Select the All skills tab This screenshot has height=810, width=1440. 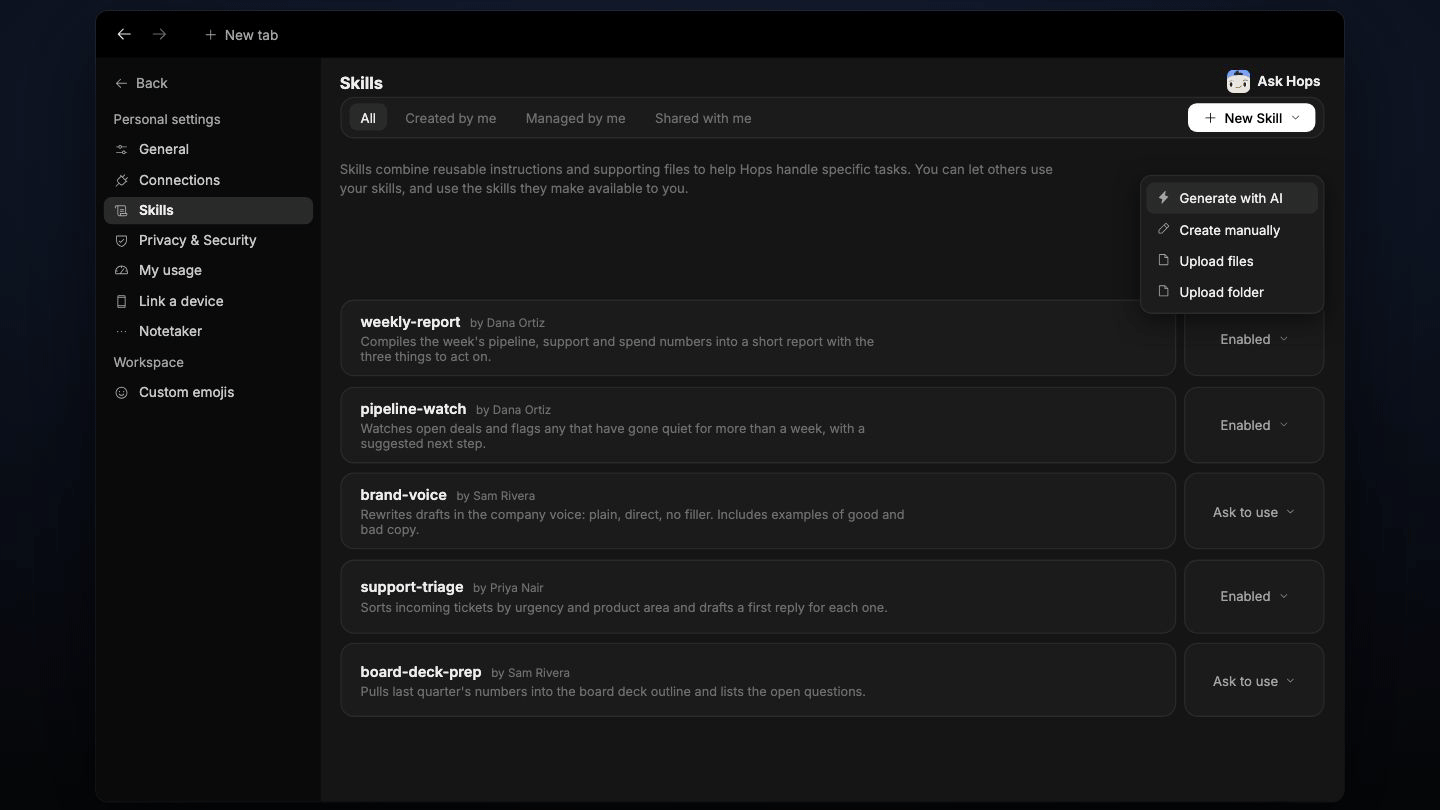point(368,118)
